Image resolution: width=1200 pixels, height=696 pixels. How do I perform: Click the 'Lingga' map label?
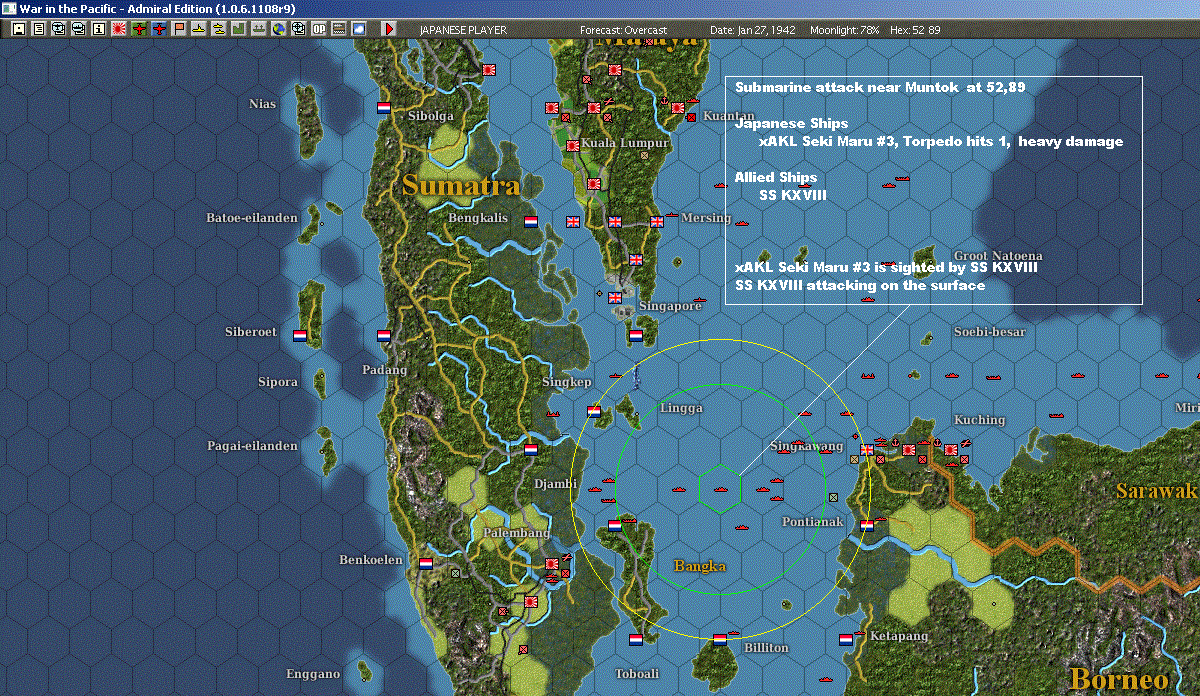click(x=681, y=408)
